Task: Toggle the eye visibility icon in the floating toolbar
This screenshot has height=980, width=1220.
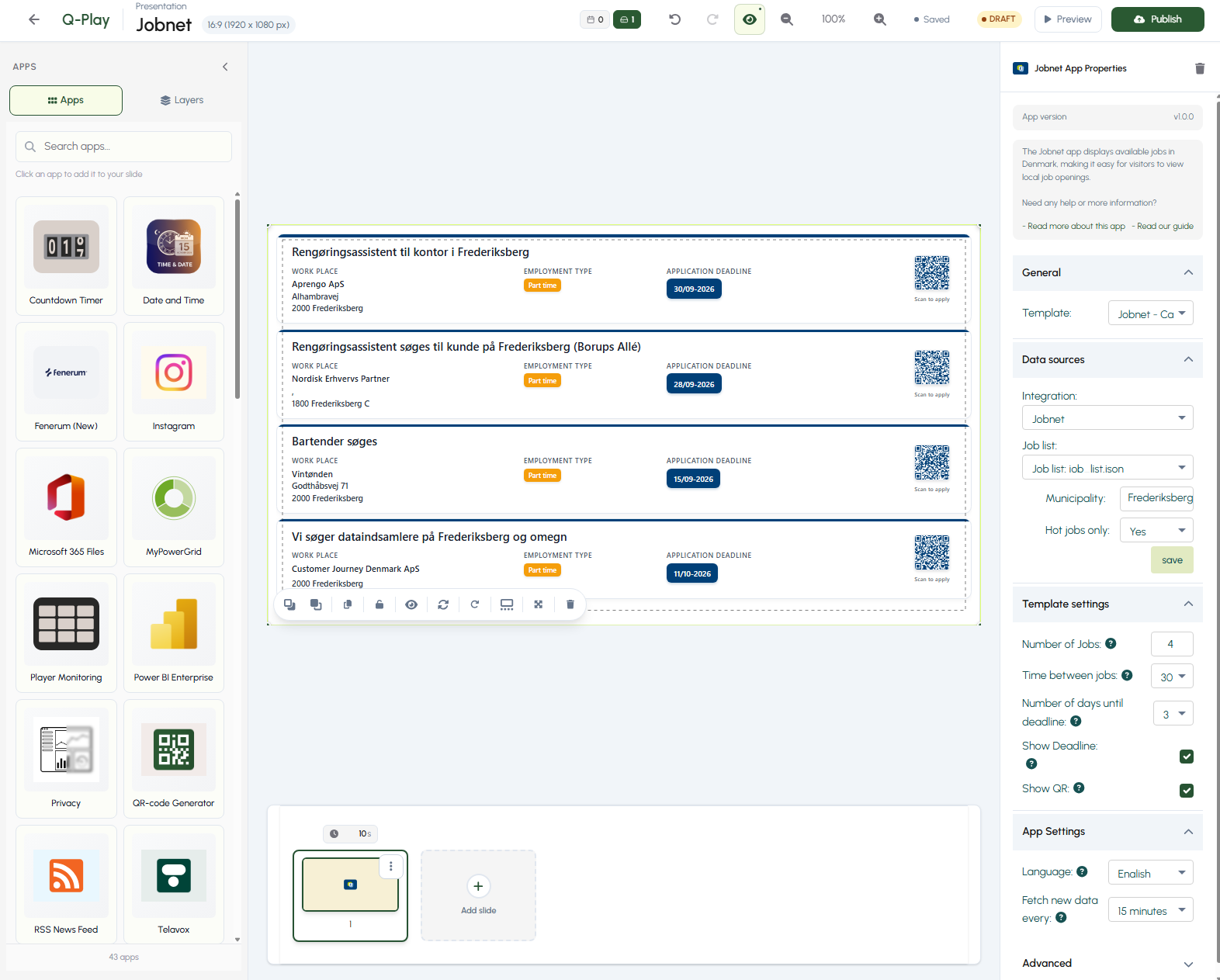Action: [x=411, y=604]
